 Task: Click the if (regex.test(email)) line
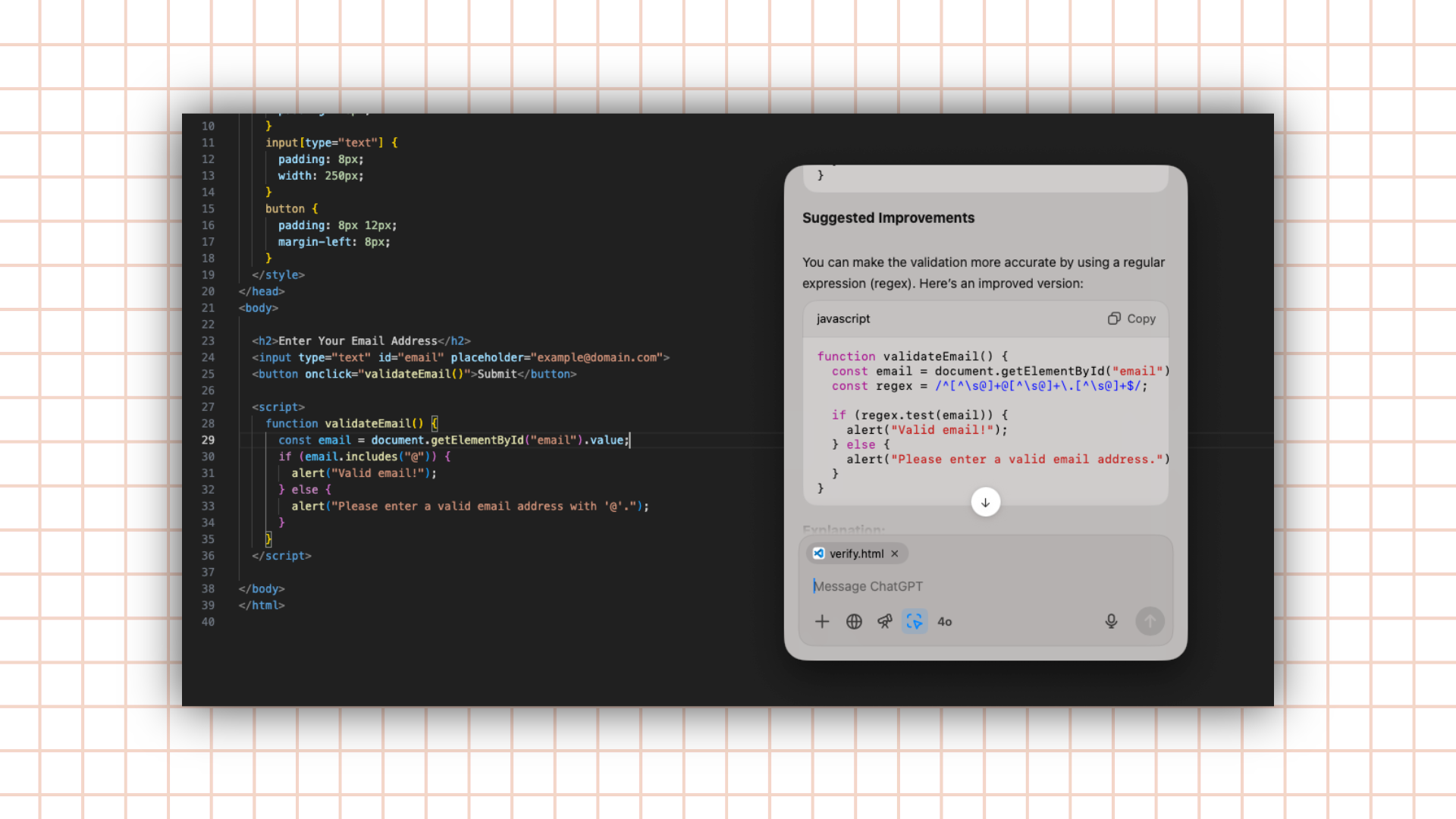click(920, 416)
